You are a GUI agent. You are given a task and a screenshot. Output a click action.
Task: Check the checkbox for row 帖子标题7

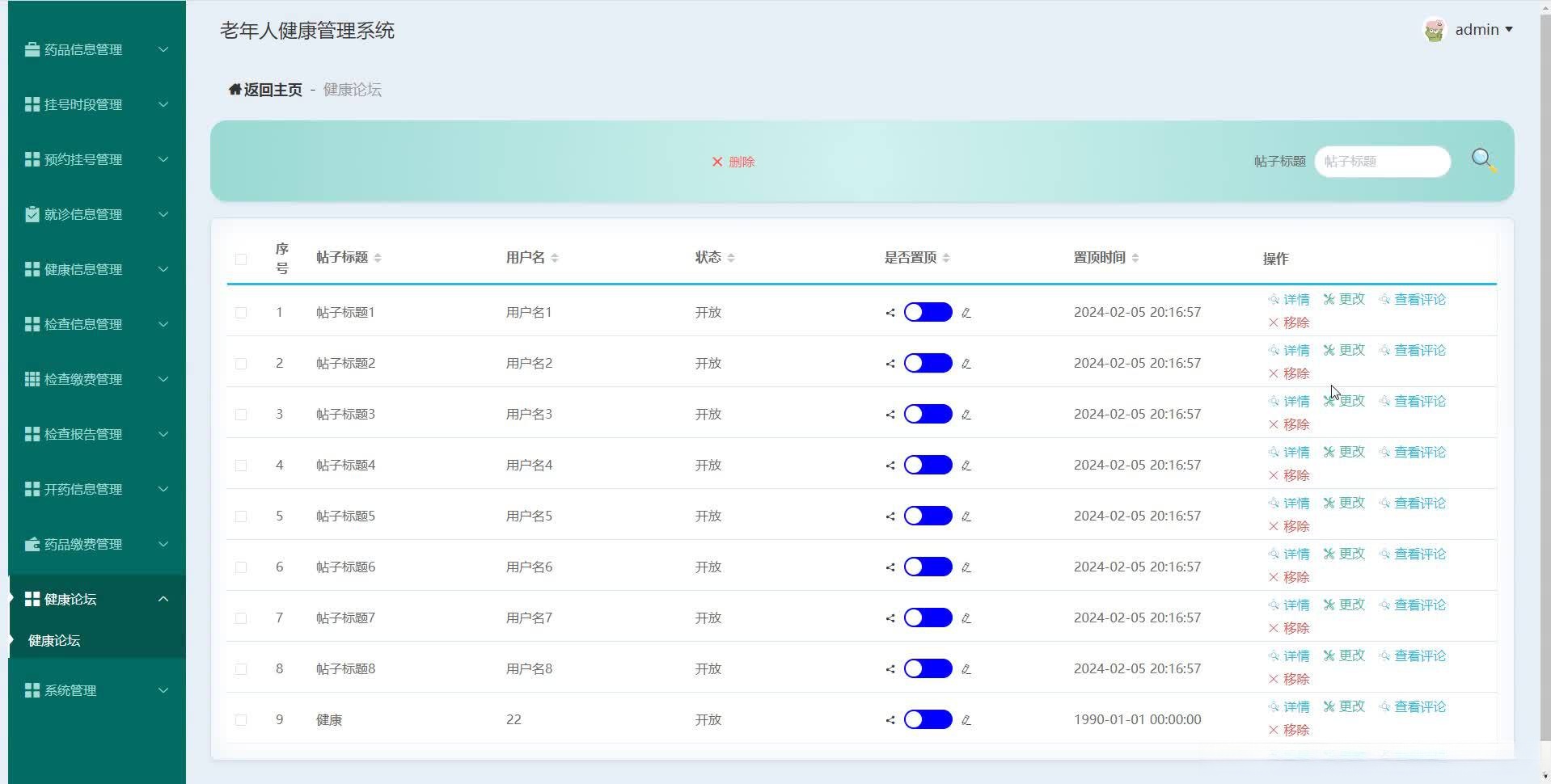click(x=241, y=618)
